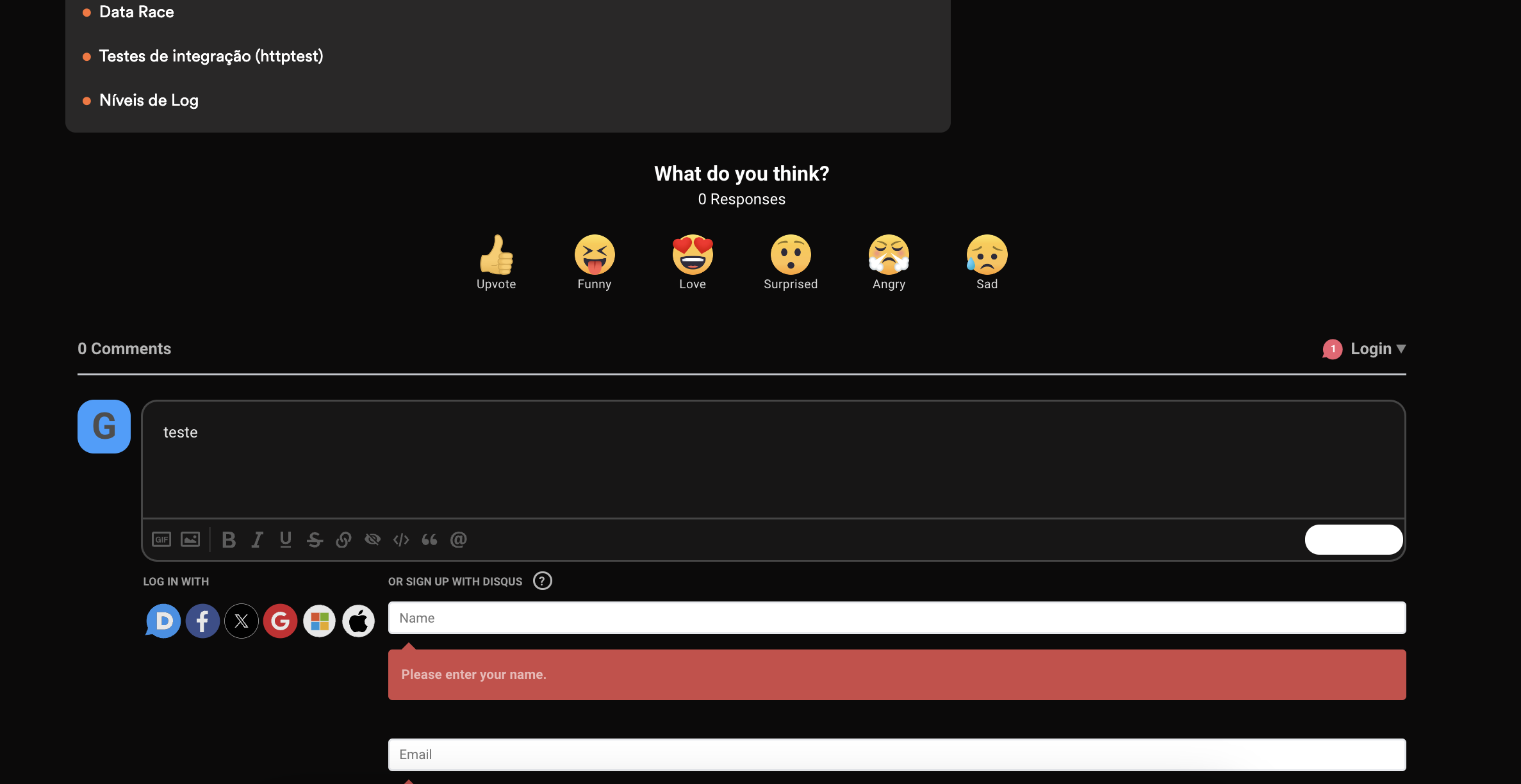Choose the Love reaction emoji

(x=693, y=255)
